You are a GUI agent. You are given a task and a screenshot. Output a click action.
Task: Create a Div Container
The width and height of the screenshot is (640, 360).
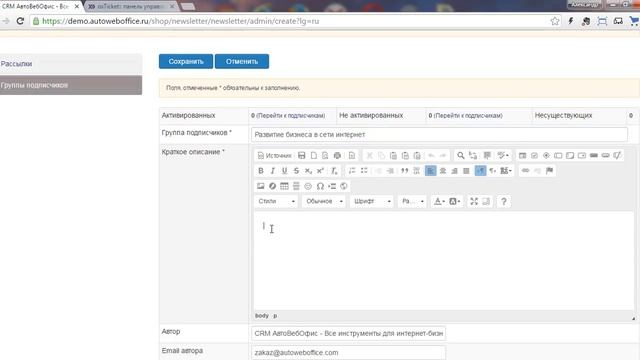click(x=416, y=171)
